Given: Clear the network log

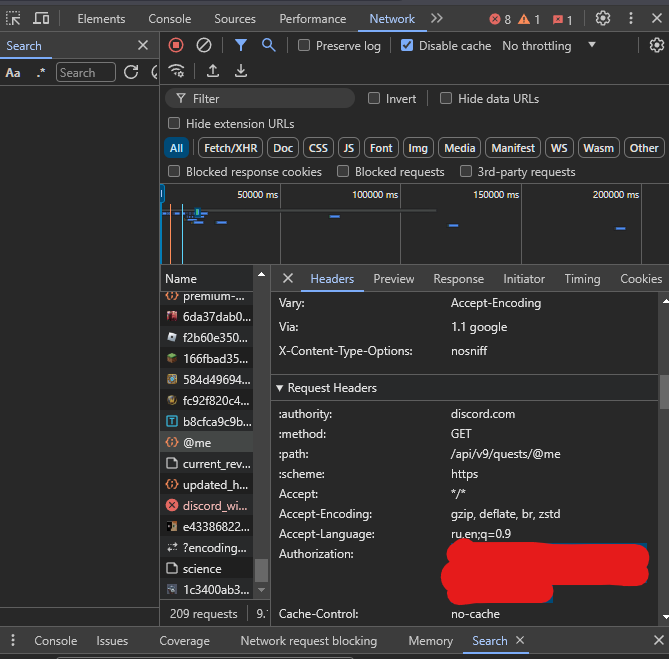Looking at the screenshot, I should [204, 45].
